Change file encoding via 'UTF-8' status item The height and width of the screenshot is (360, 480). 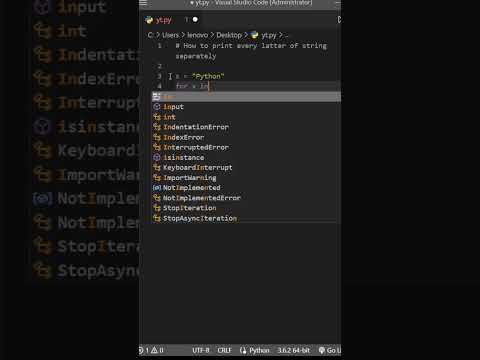[201, 350]
